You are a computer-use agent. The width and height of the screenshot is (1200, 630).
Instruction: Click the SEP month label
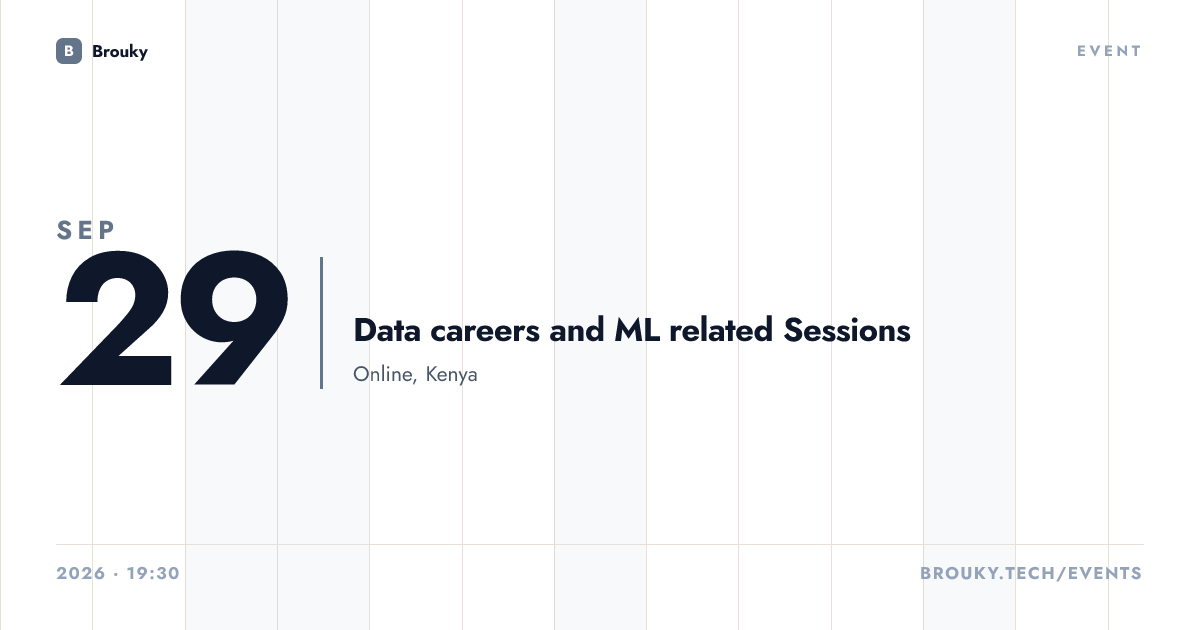[87, 230]
